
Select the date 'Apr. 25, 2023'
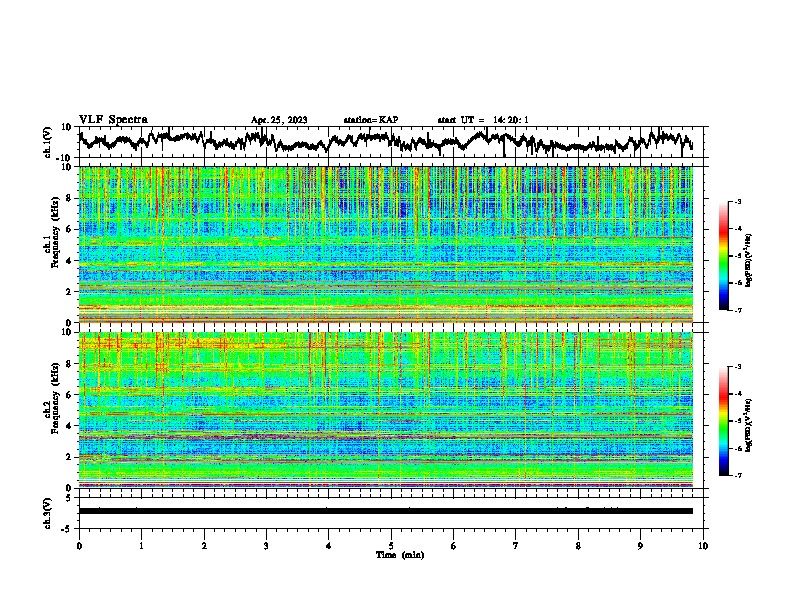point(279,120)
